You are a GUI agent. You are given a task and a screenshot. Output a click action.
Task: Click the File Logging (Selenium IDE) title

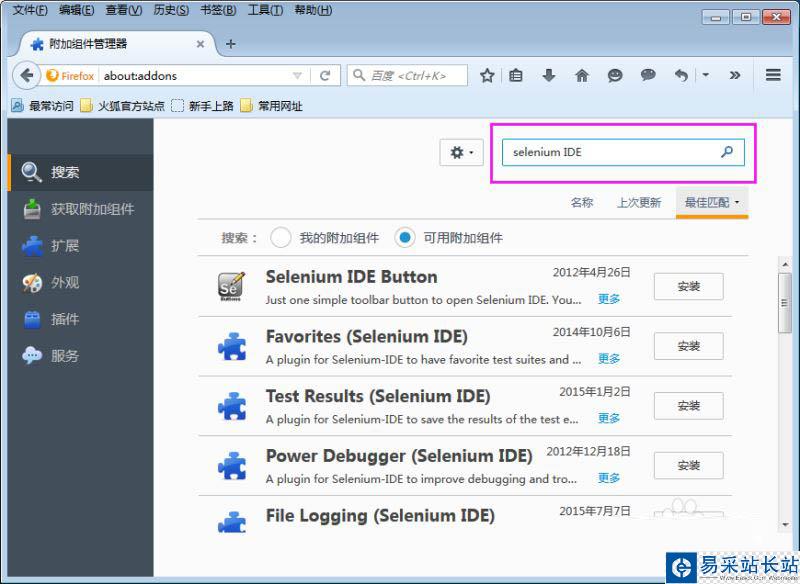[x=380, y=516]
